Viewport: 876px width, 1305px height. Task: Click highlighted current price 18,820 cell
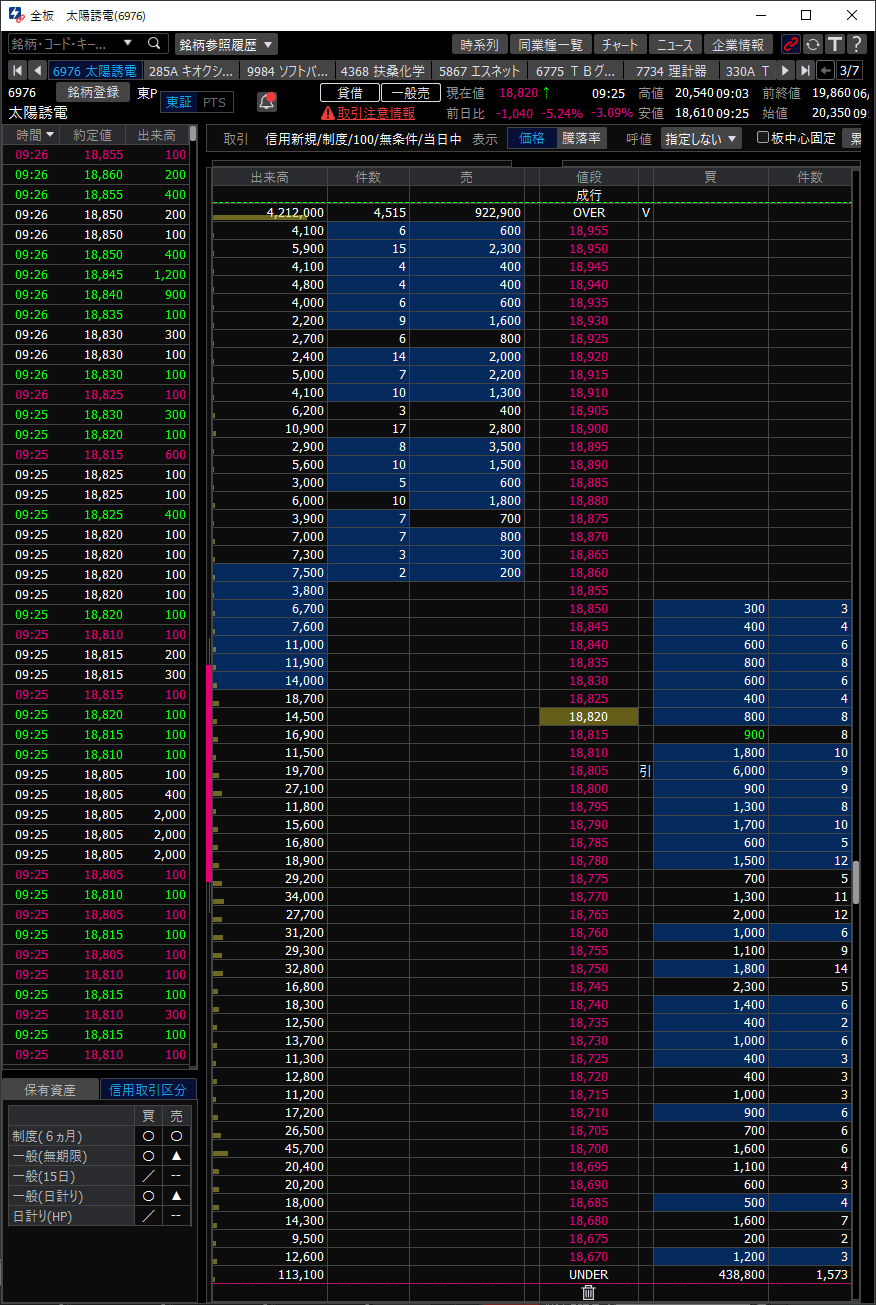click(589, 716)
